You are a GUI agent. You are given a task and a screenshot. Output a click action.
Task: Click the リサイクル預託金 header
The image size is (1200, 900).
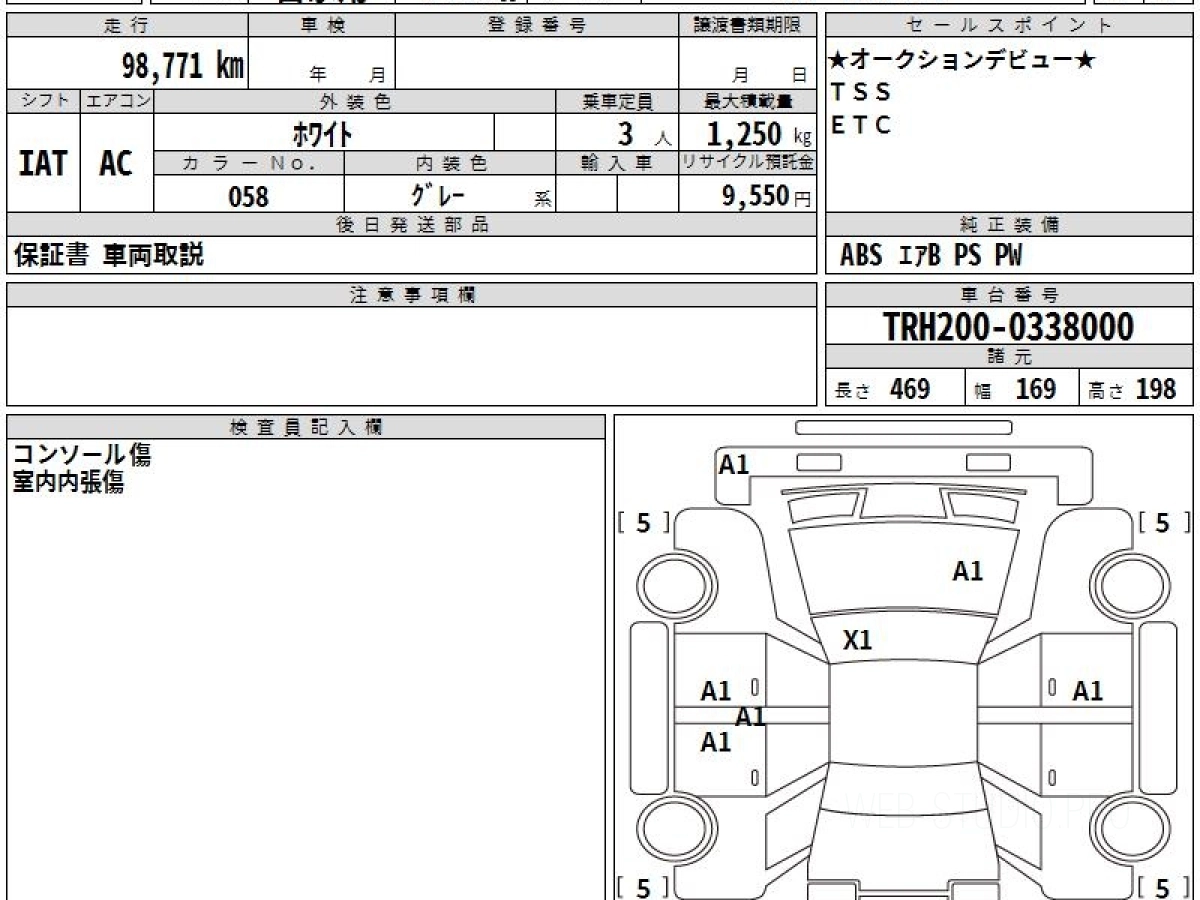click(747, 163)
